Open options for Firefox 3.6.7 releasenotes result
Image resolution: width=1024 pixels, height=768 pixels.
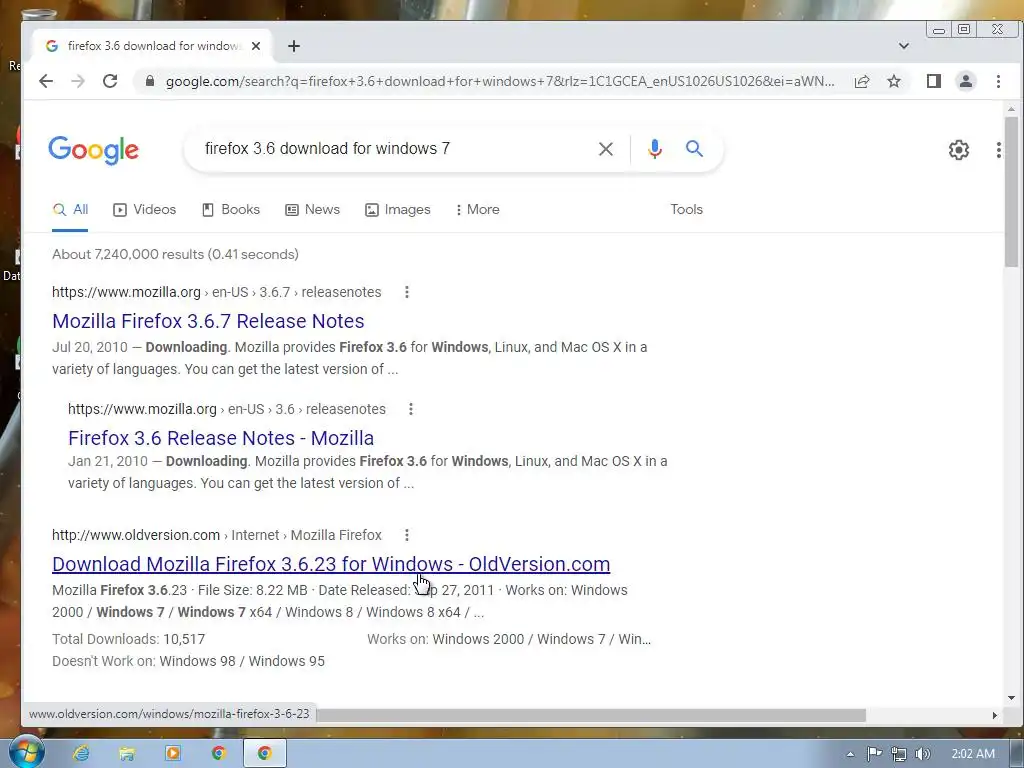point(407,292)
